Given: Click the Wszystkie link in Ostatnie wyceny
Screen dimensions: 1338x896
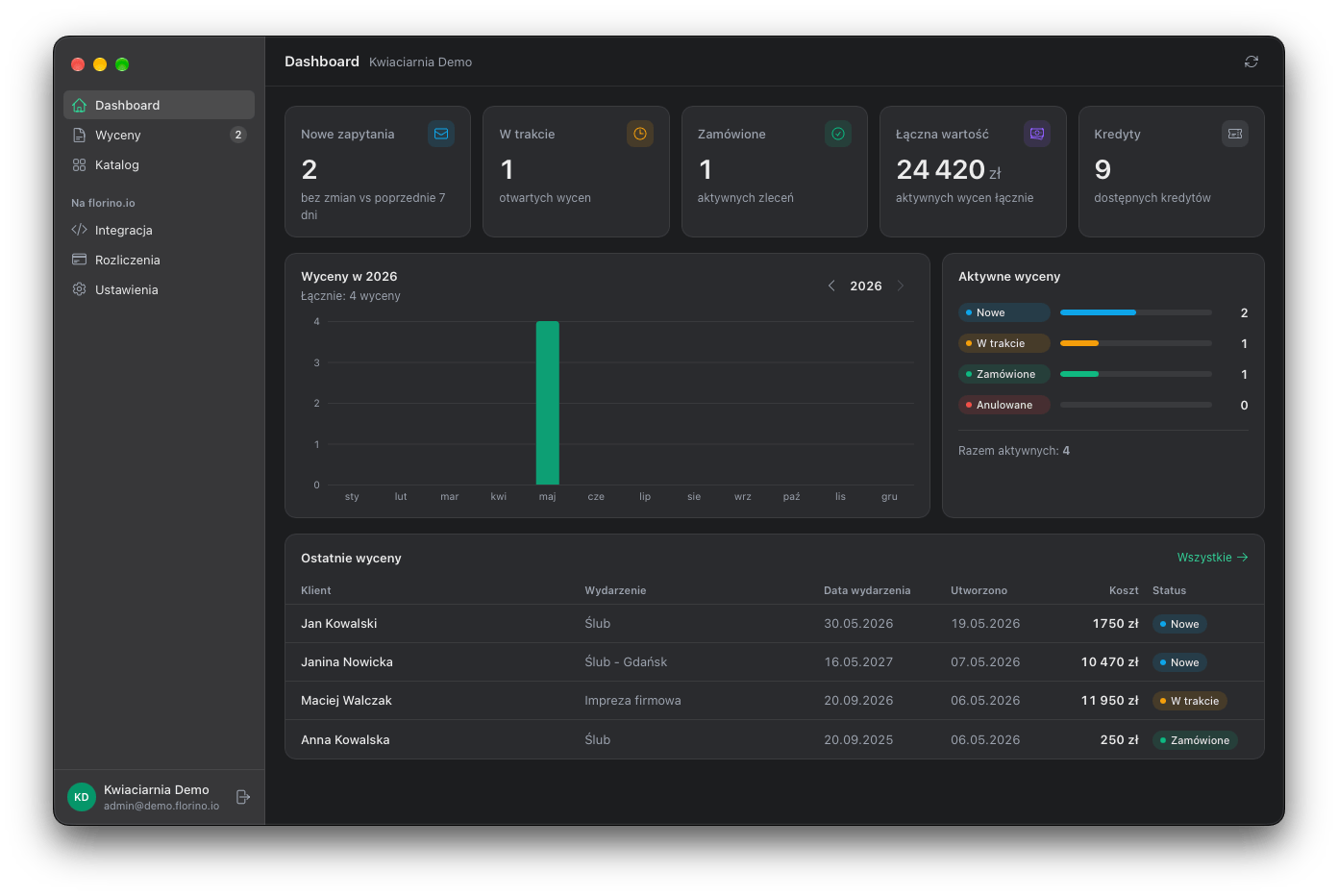Looking at the screenshot, I should [x=1213, y=558].
